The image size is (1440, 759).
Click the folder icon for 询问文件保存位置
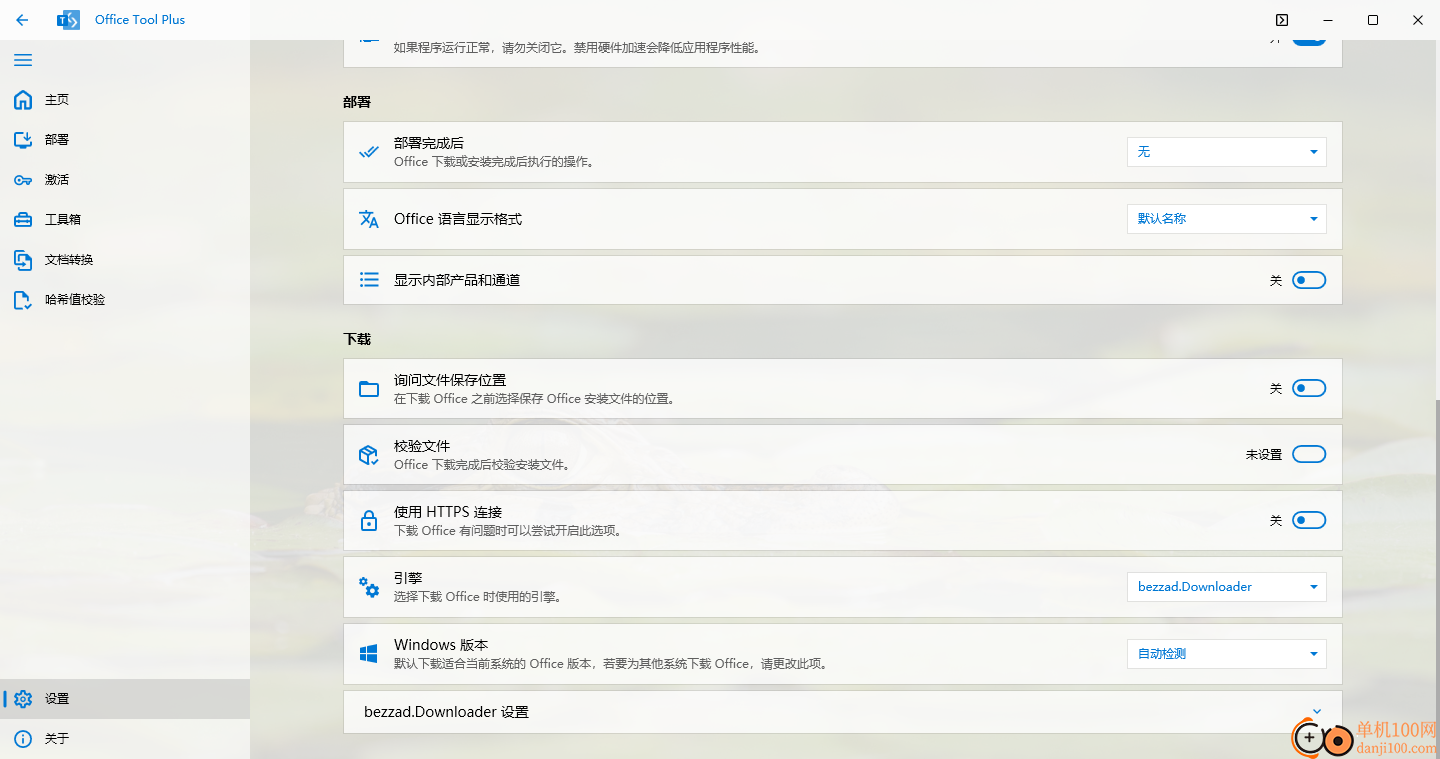coord(369,389)
